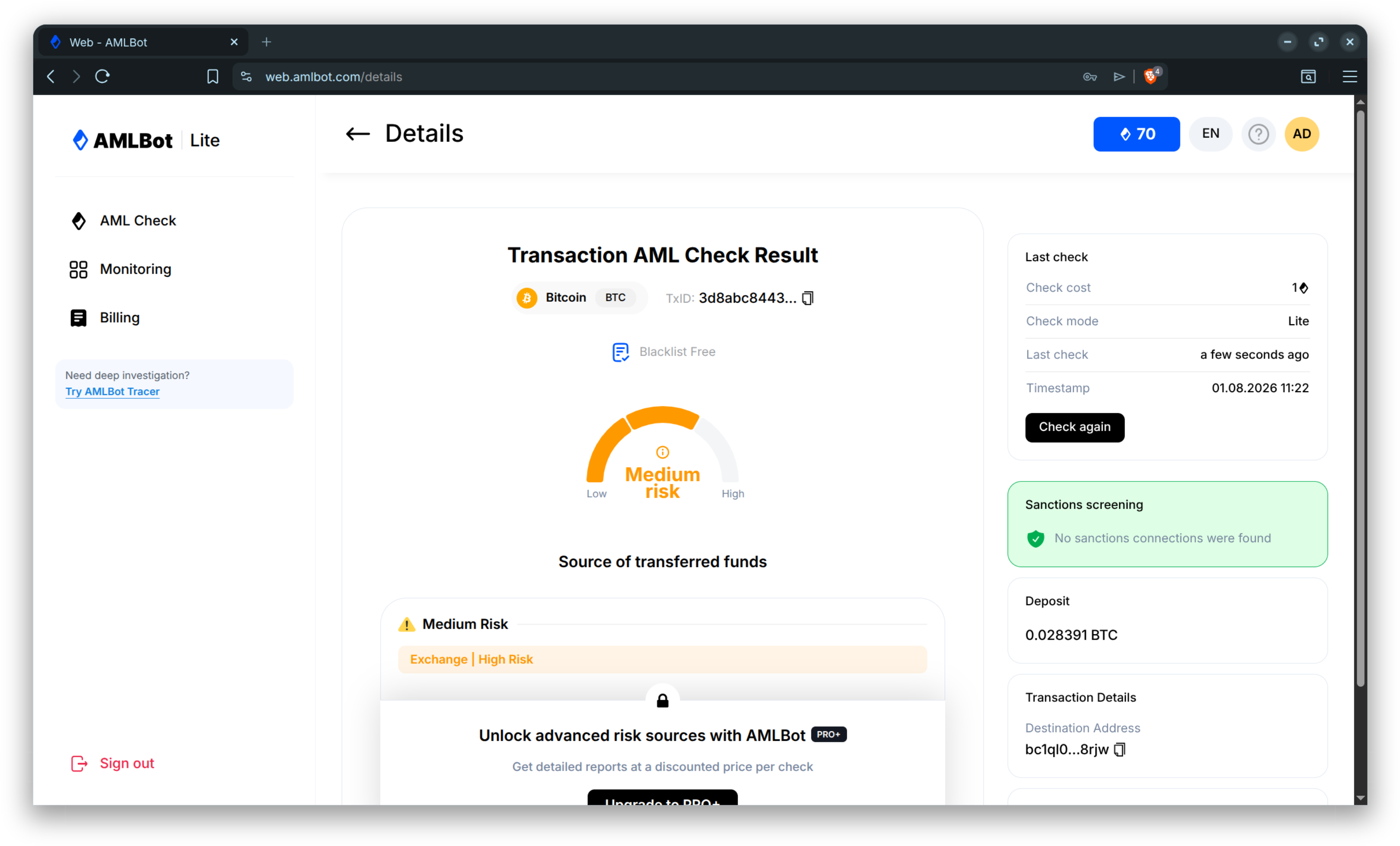Image resolution: width=1400 pixels, height=846 pixels.
Task: Click the Medium risk gauge
Action: 662,453
